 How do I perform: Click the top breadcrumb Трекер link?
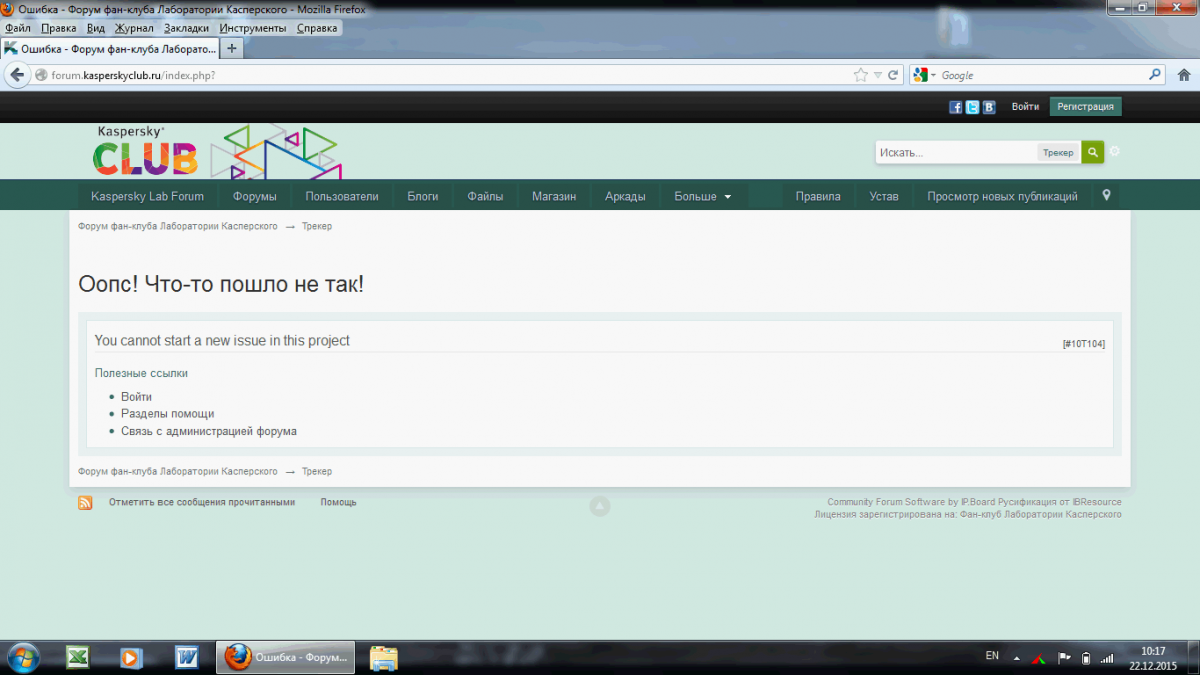coord(317,226)
